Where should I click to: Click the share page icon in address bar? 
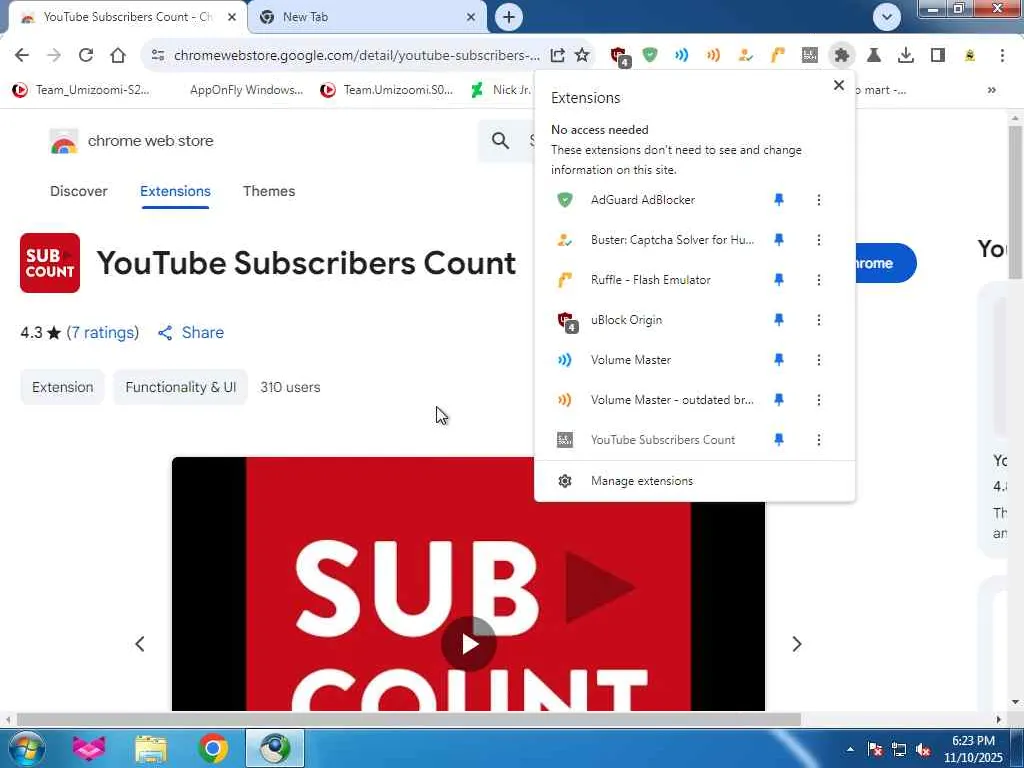tap(557, 55)
